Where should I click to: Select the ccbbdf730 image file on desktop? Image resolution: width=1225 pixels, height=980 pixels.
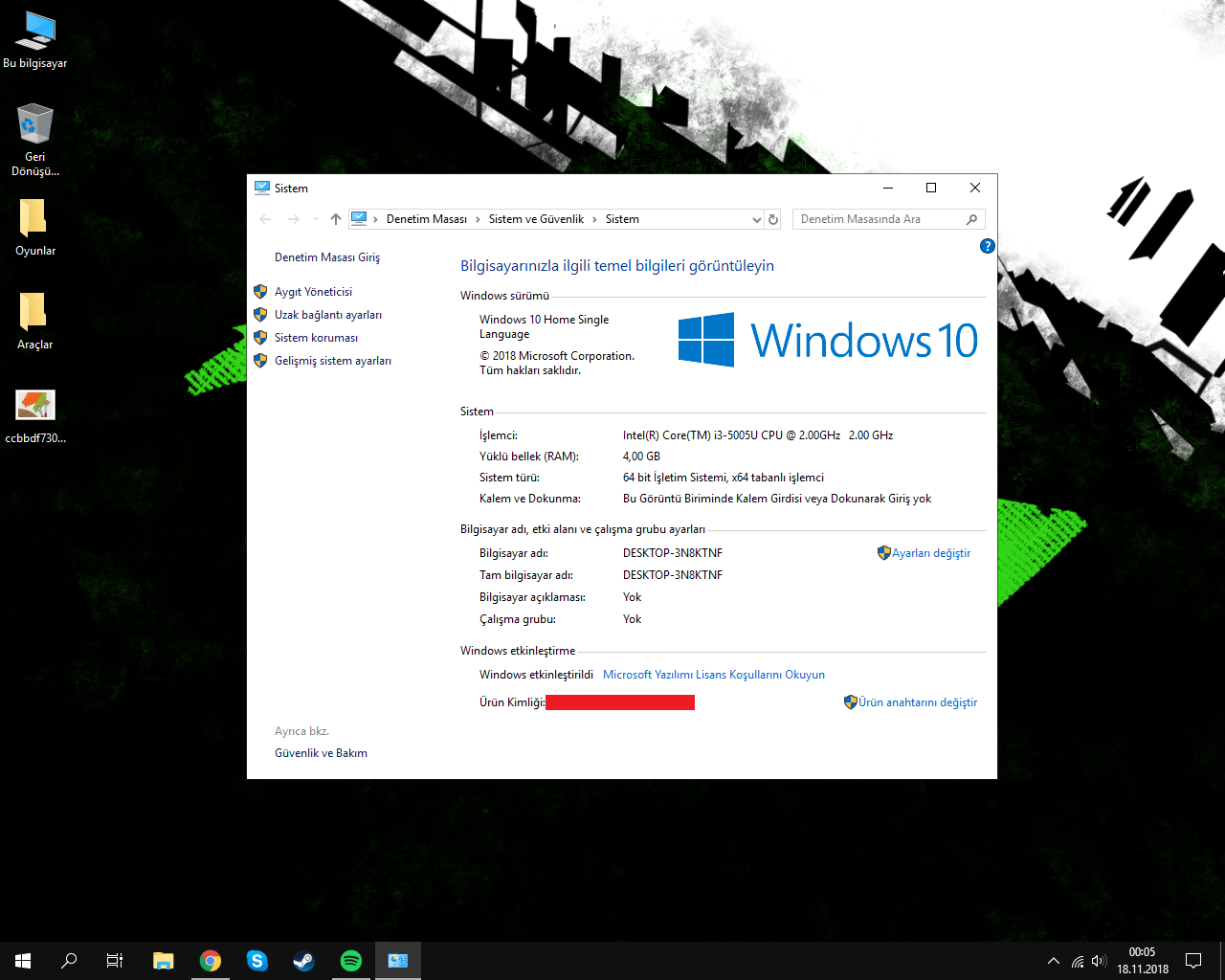[x=35, y=415]
